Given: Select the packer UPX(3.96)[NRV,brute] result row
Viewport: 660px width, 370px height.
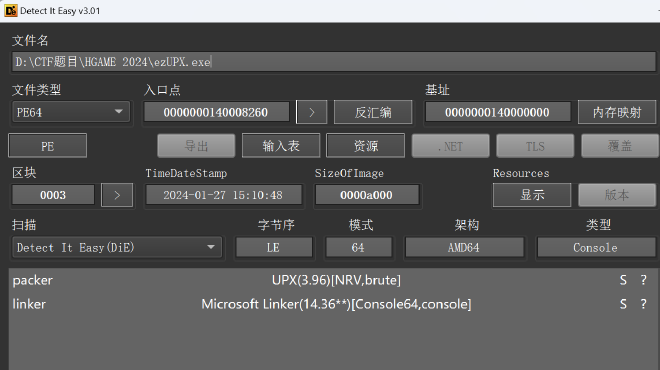Looking at the screenshot, I should coord(333,280).
